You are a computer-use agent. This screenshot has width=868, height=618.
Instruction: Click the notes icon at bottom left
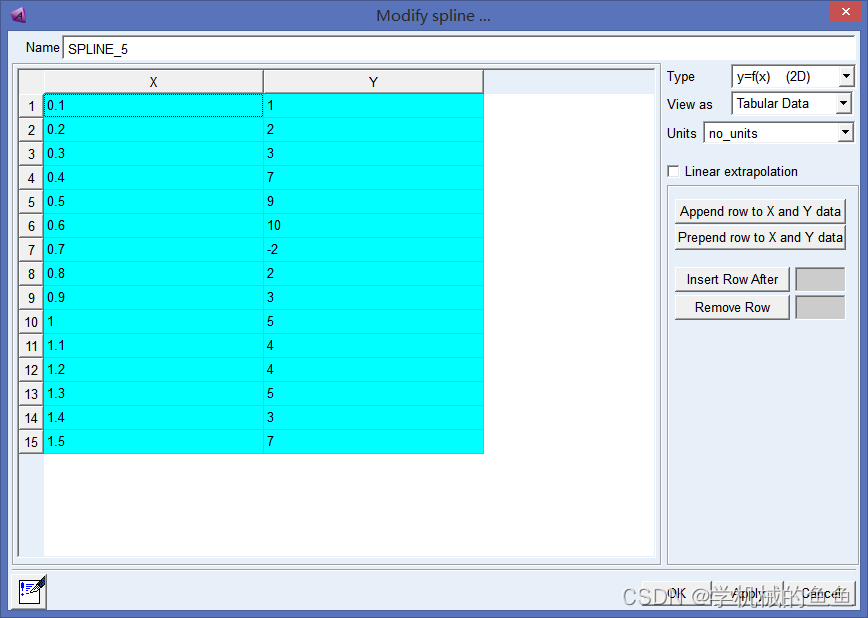click(31, 592)
